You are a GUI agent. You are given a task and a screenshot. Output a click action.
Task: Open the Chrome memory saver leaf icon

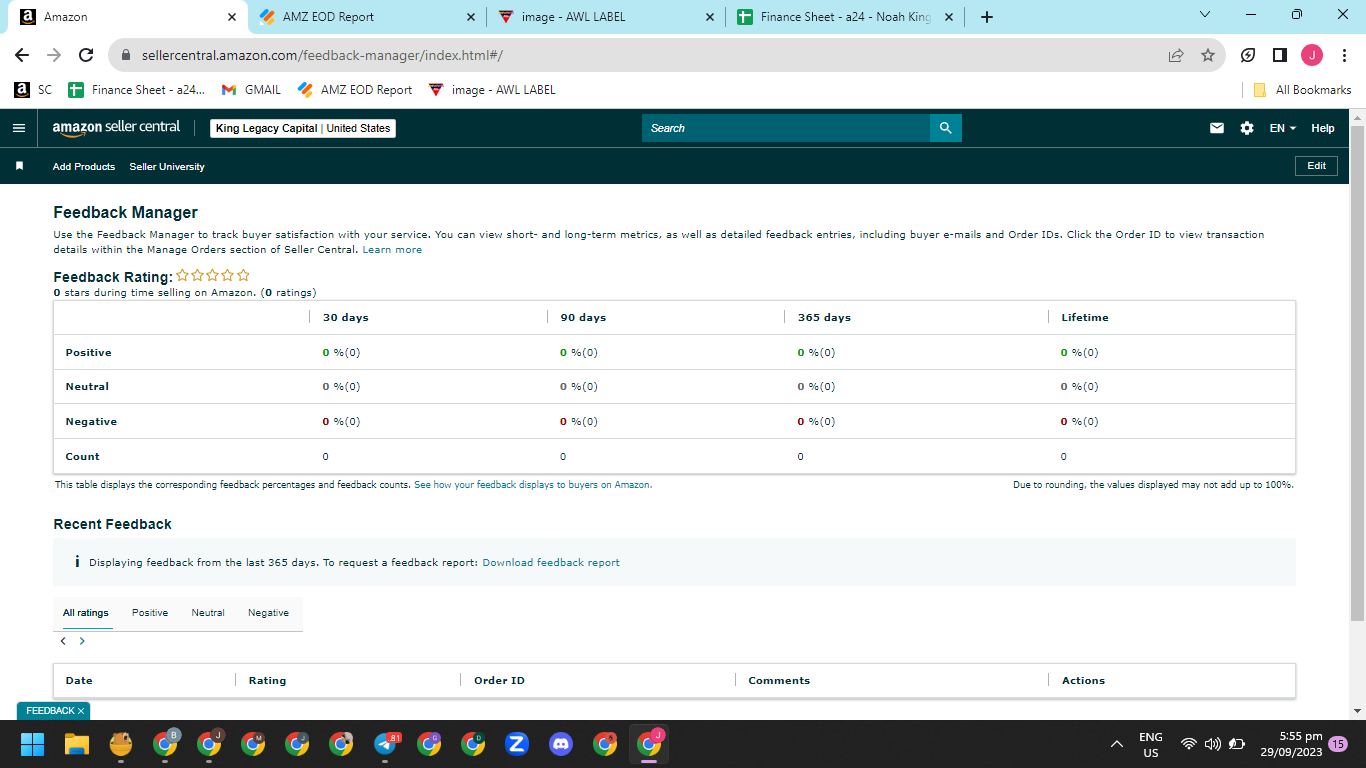click(1248, 56)
